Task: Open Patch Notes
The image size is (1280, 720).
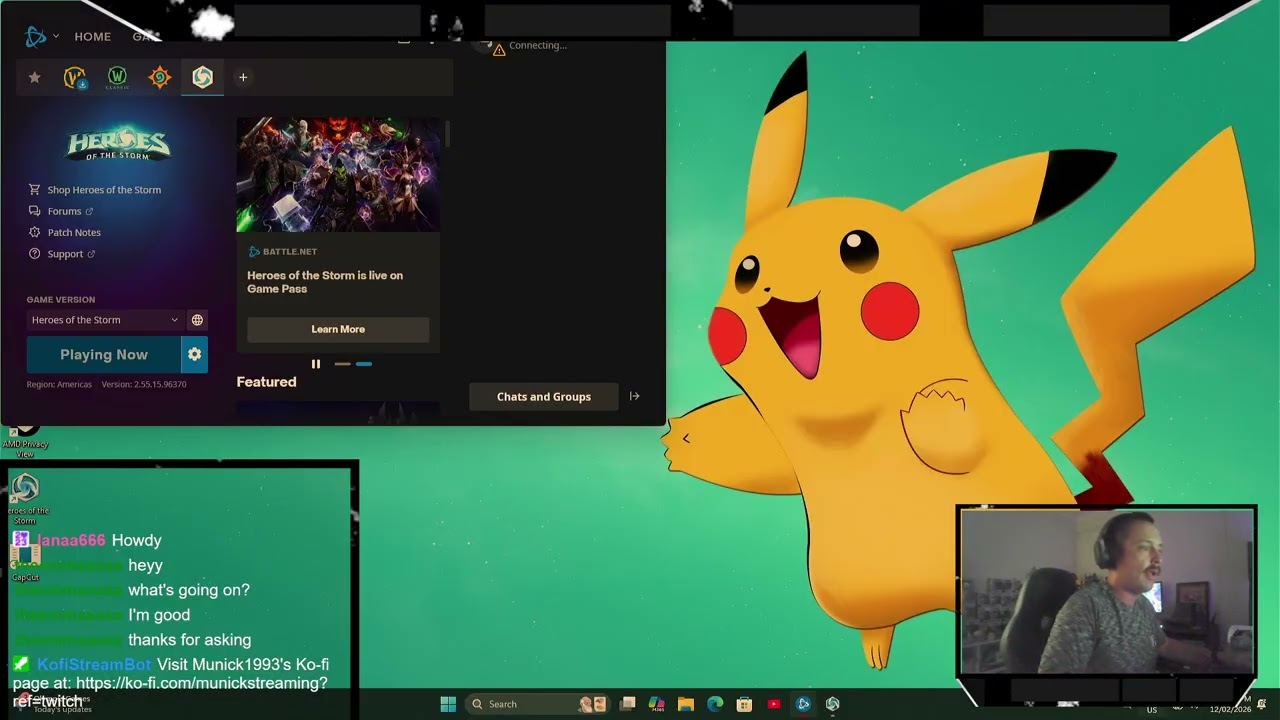Action: (x=74, y=232)
